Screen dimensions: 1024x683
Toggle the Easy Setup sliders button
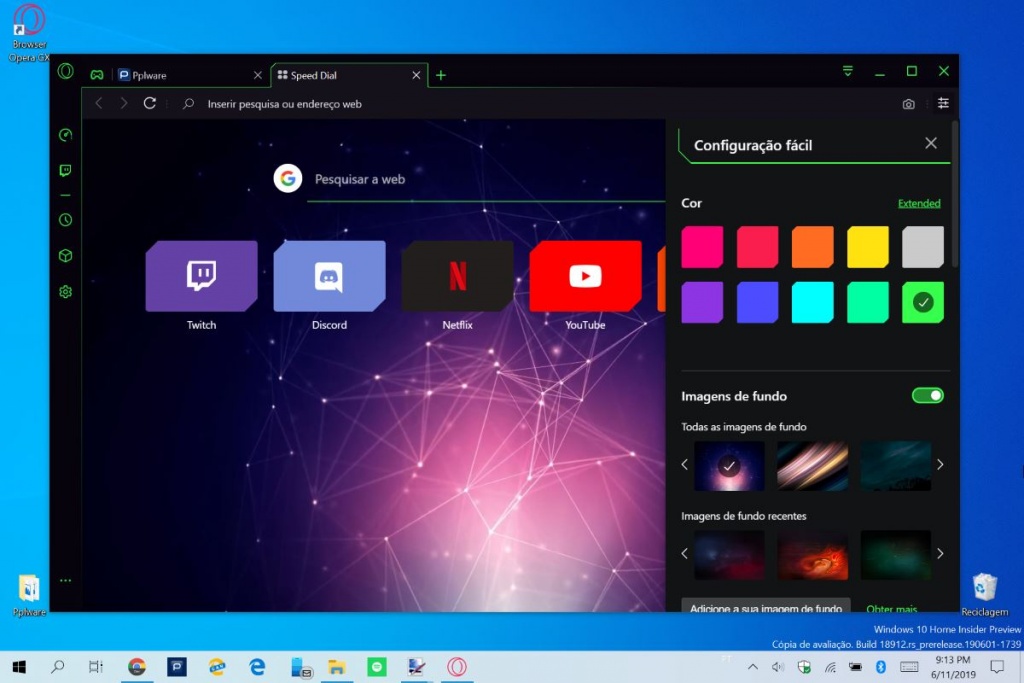pos(943,103)
